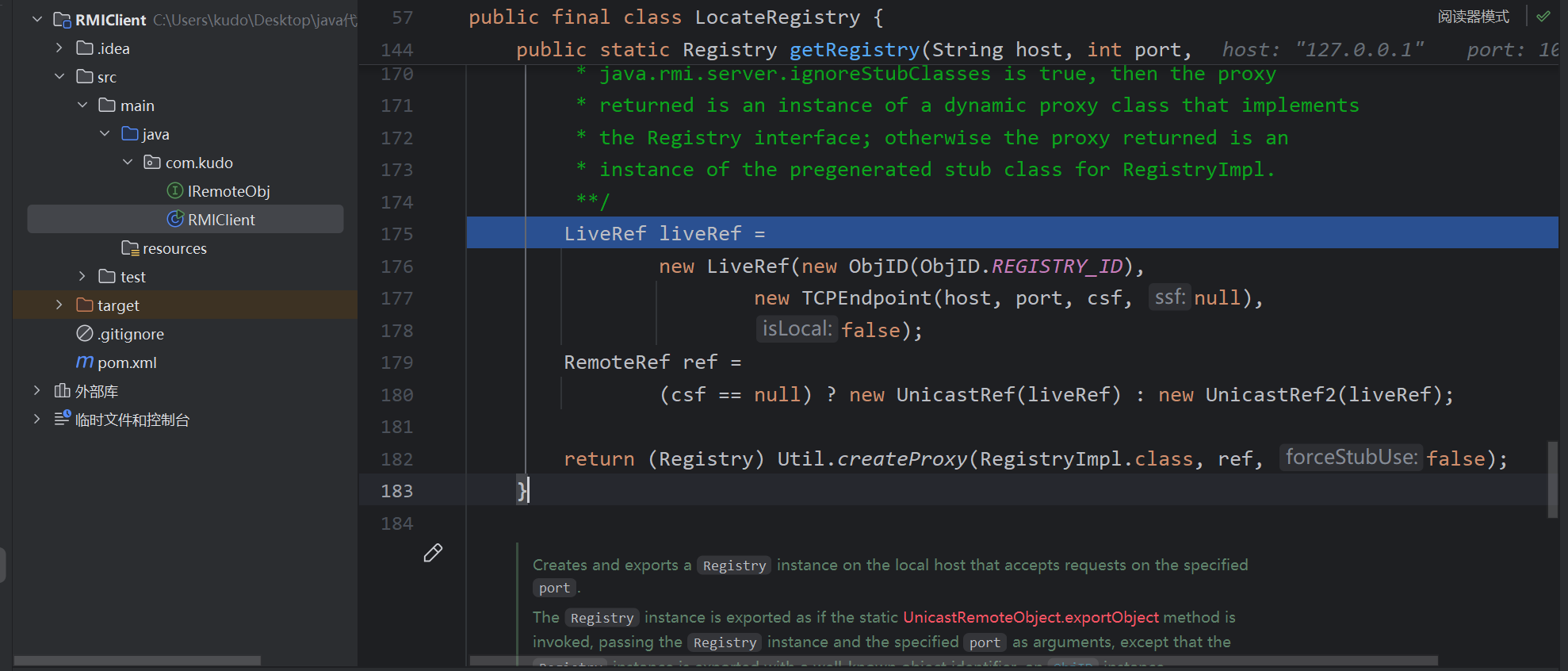Click the LocateRegistry class name
This screenshot has height=671, width=1568.
[778, 17]
